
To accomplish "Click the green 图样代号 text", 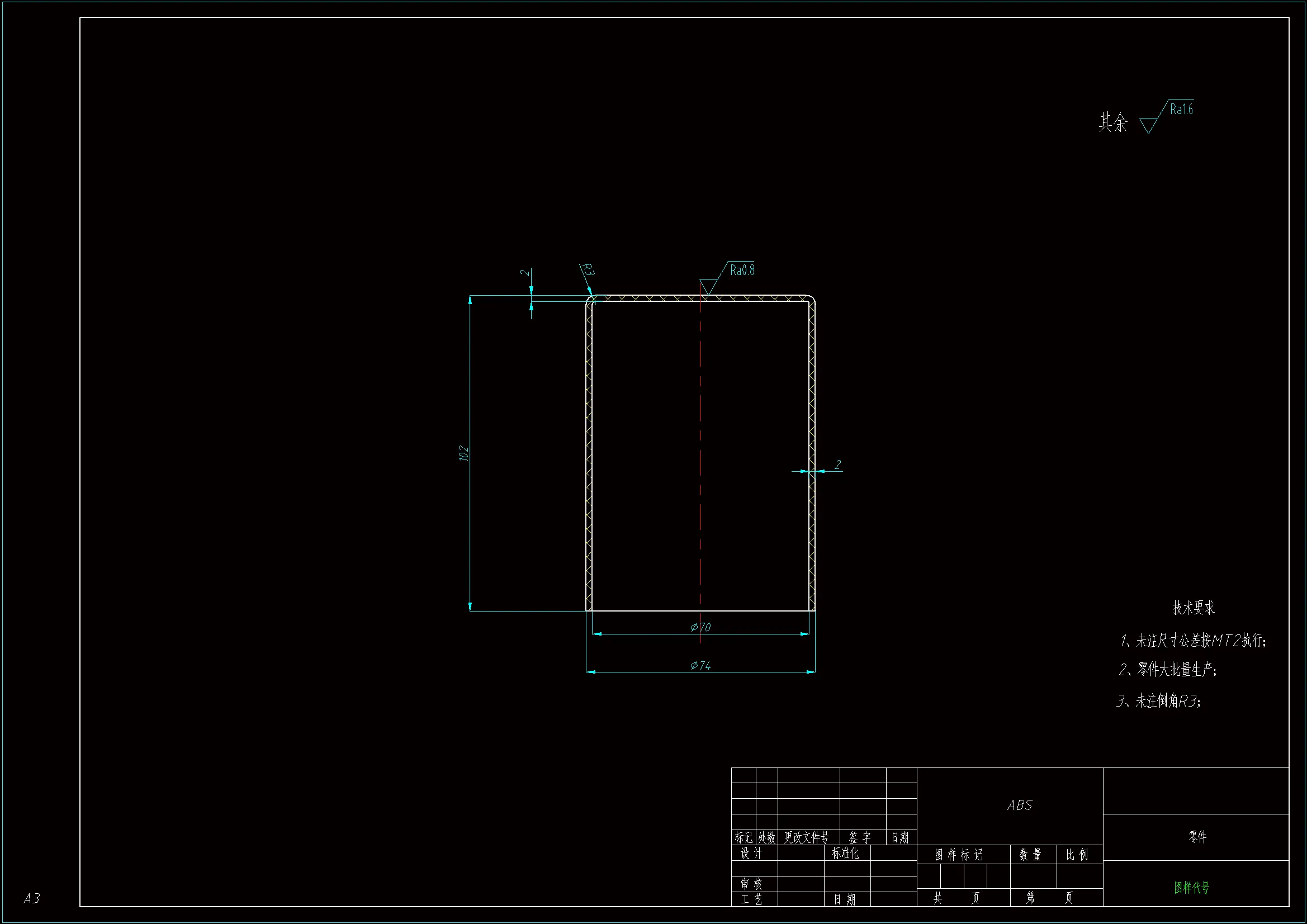I will point(1191,888).
